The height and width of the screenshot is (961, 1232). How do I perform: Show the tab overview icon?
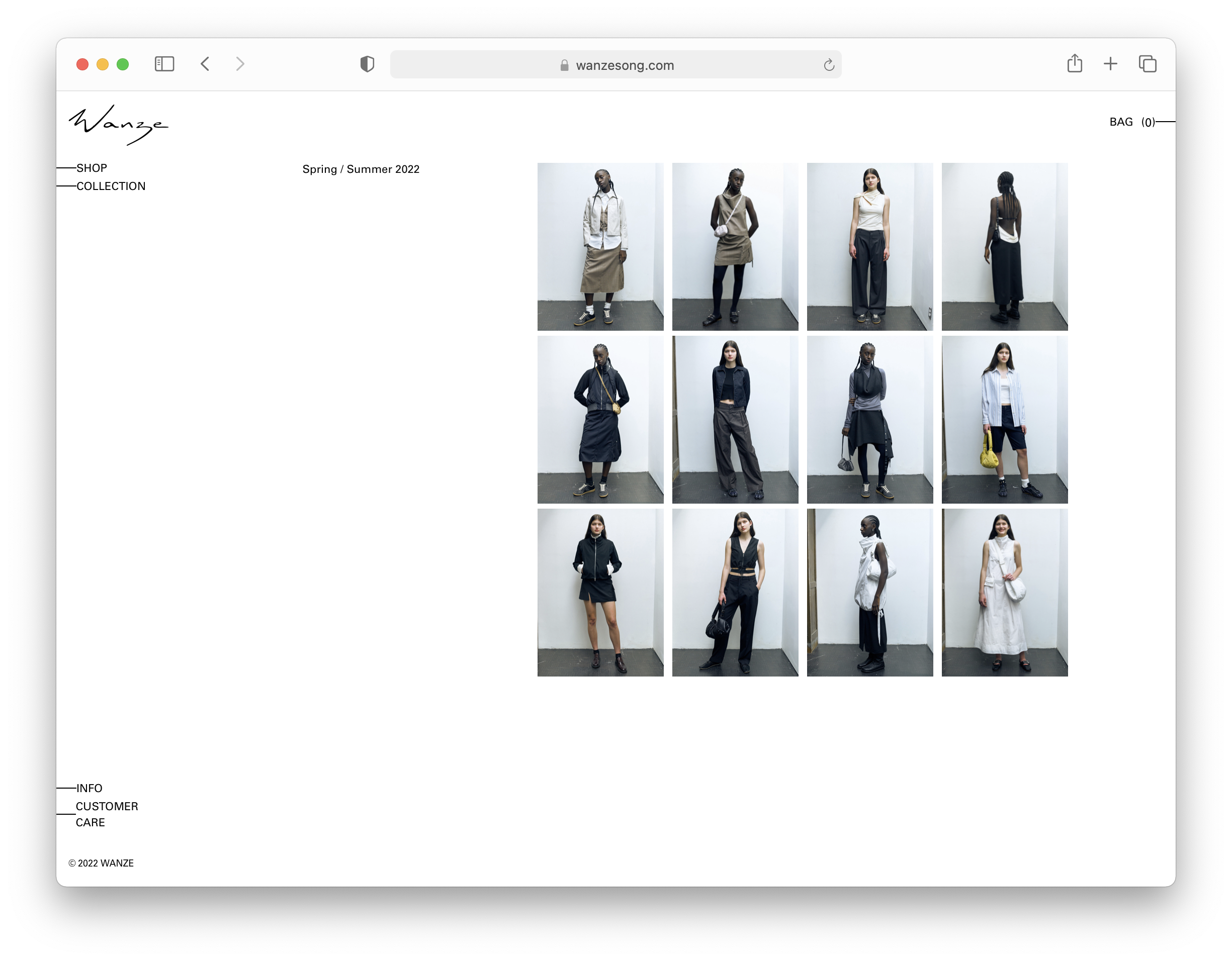pos(1147,64)
